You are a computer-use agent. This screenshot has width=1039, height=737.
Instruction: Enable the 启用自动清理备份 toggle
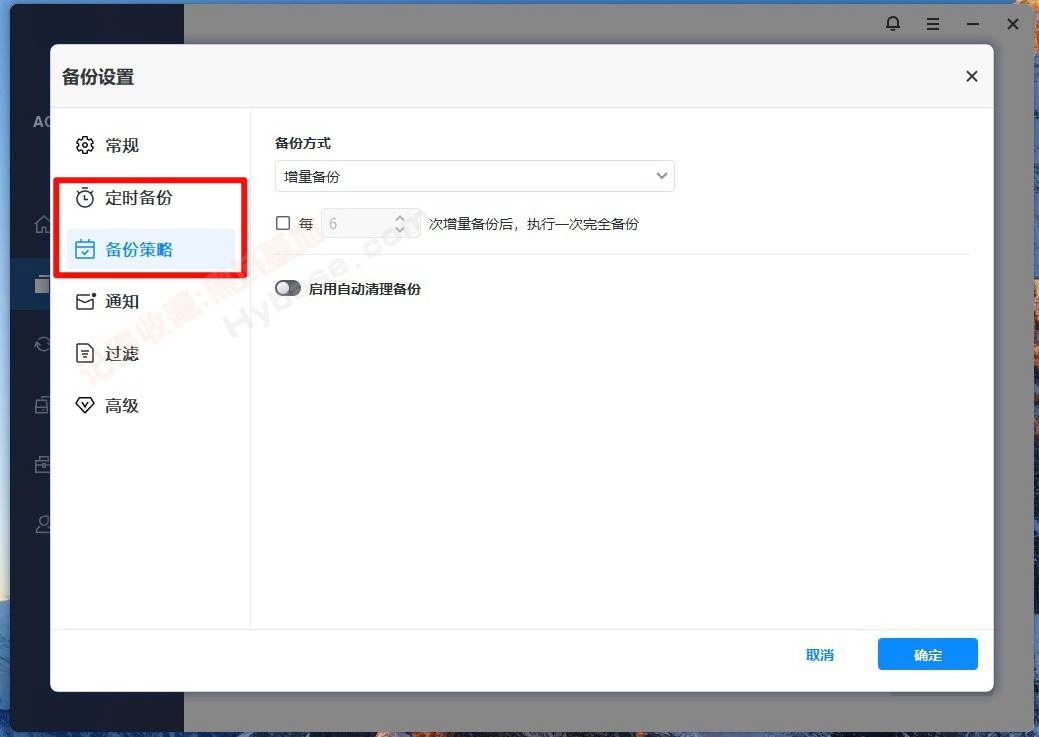[x=287, y=287]
